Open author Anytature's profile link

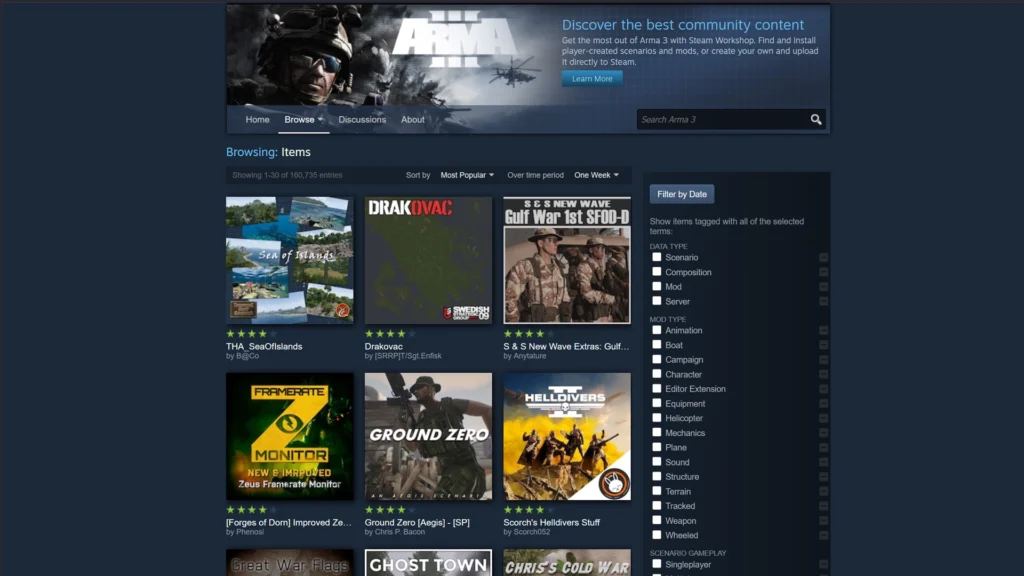(529, 356)
